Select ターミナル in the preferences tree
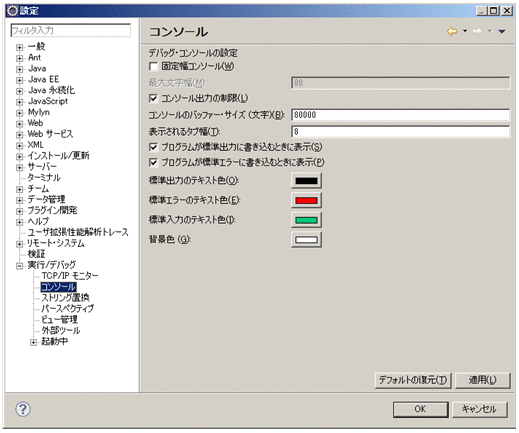Image resolution: width=519 pixels, height=433 pixels. [x=44, y=177]
